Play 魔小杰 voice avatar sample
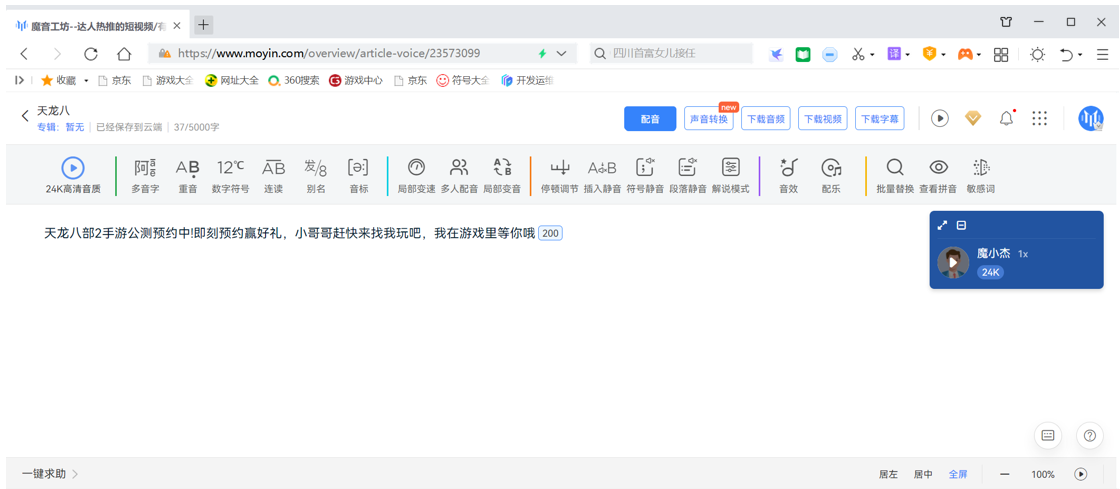1120x489 pixels. point(953,262)
